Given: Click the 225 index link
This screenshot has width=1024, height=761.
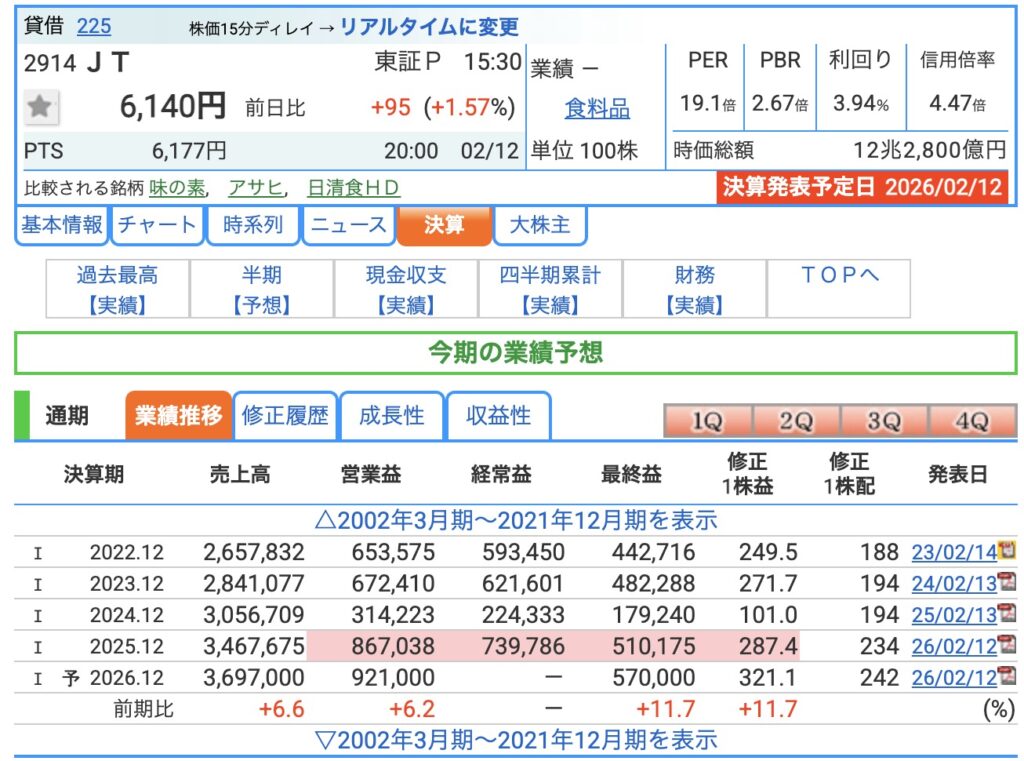Looking at the screenshot, I should tap(94, 26).
